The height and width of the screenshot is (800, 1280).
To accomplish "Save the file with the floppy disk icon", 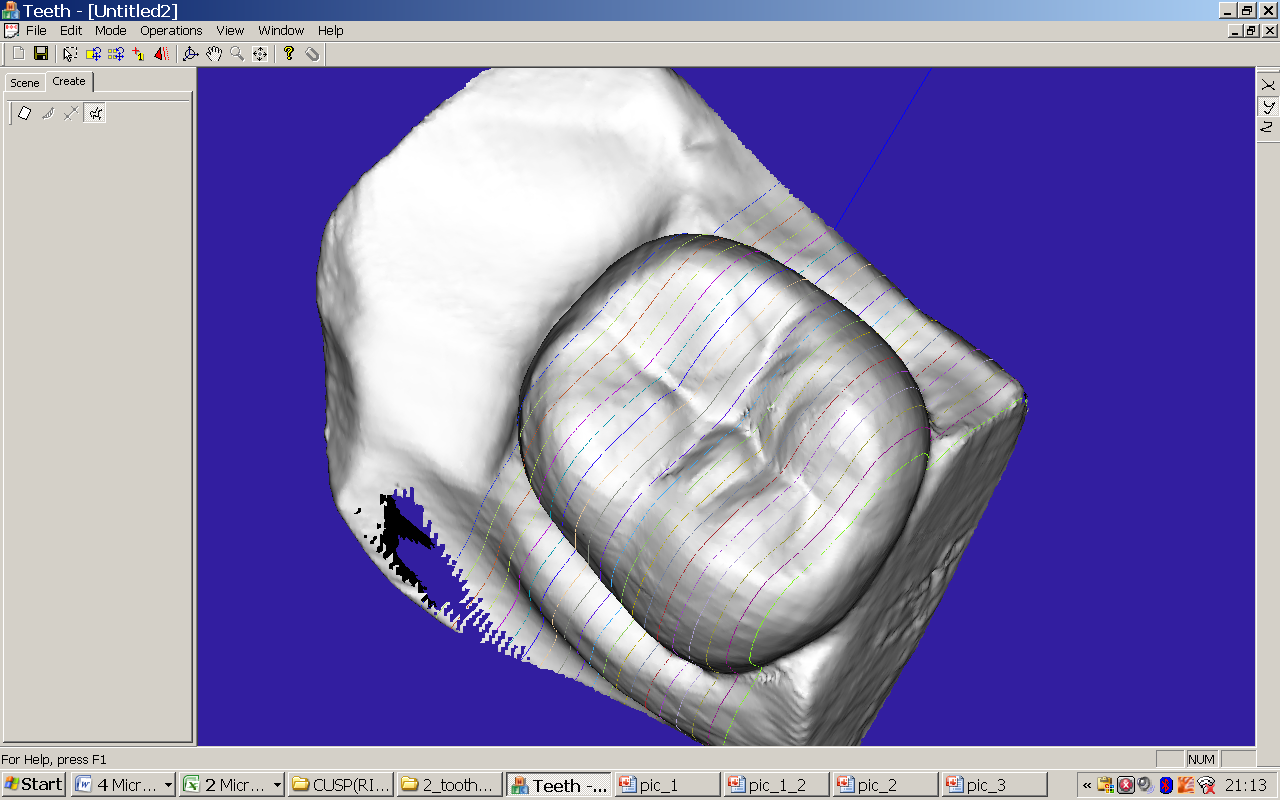I will (41, 53).
